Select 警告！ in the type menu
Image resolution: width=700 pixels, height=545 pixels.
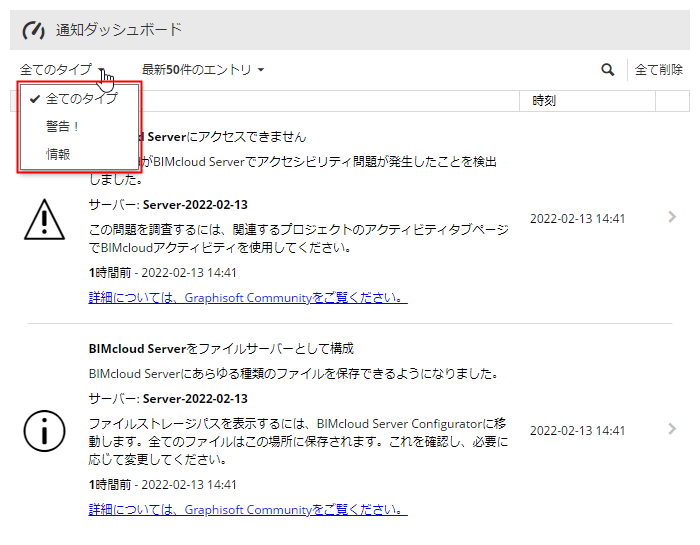click(79, 126)
